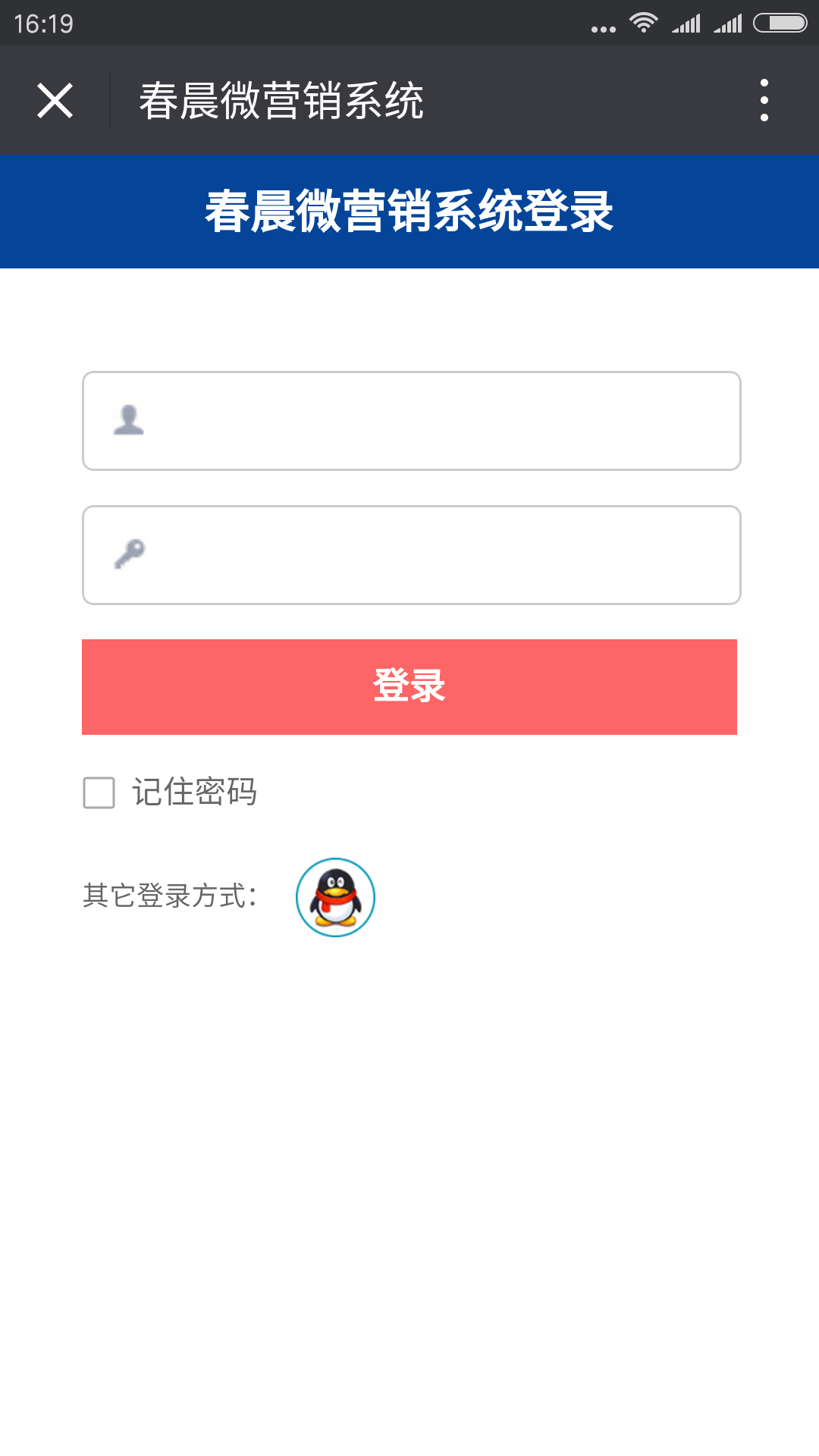Tap the status bar notification dots
Viewport: 819px width, 1456px height.
pyautogui.click(x=604, y=30)
